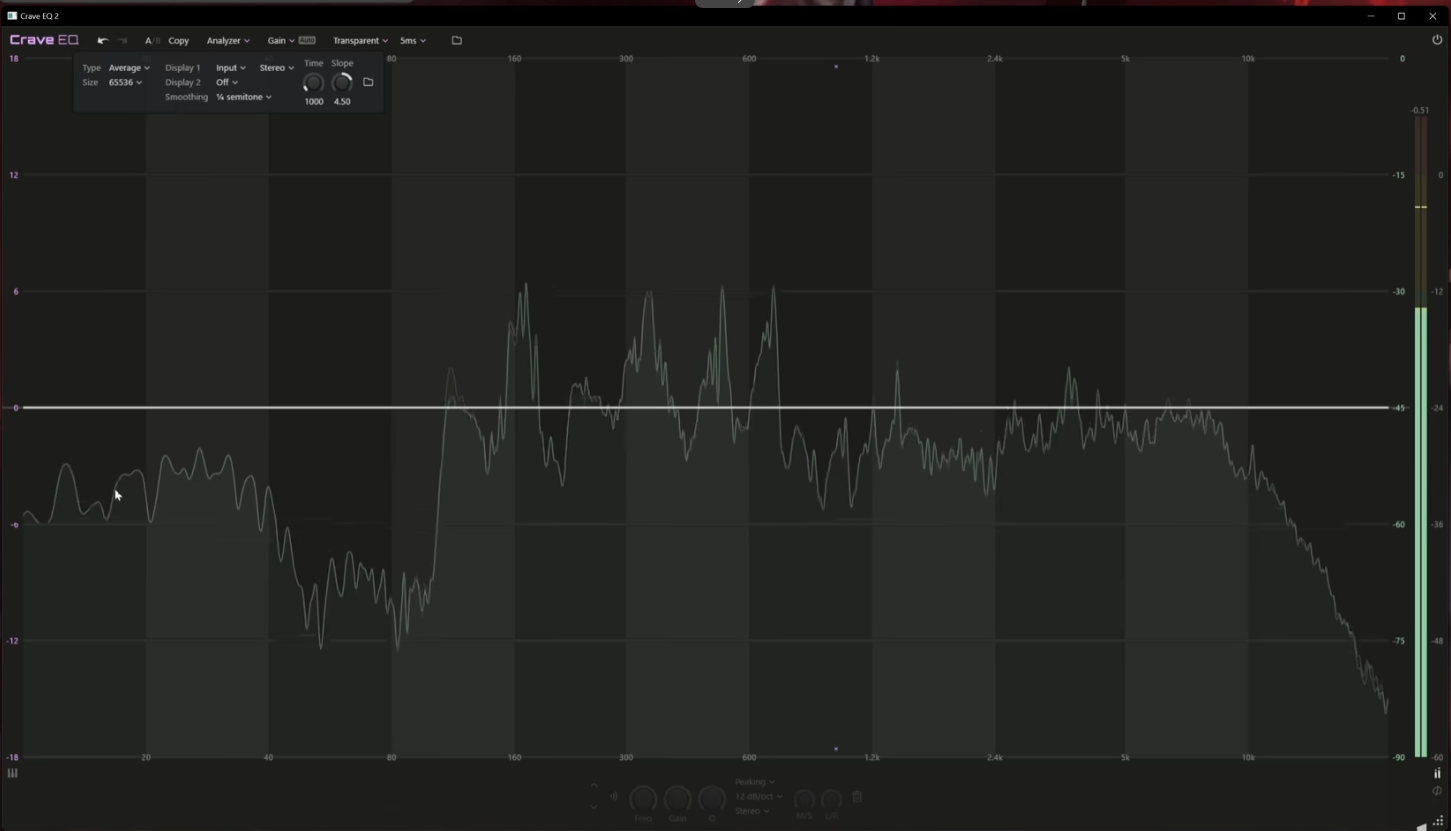Toggle the band solo speaker icon

[x=614, y=797]
